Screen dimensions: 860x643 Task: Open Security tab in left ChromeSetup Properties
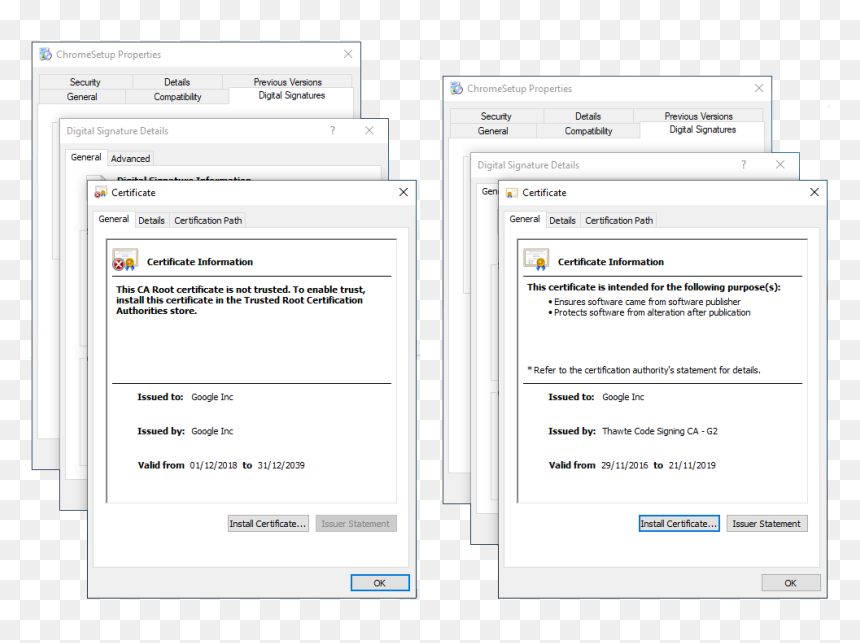click(x=85, y=82)
